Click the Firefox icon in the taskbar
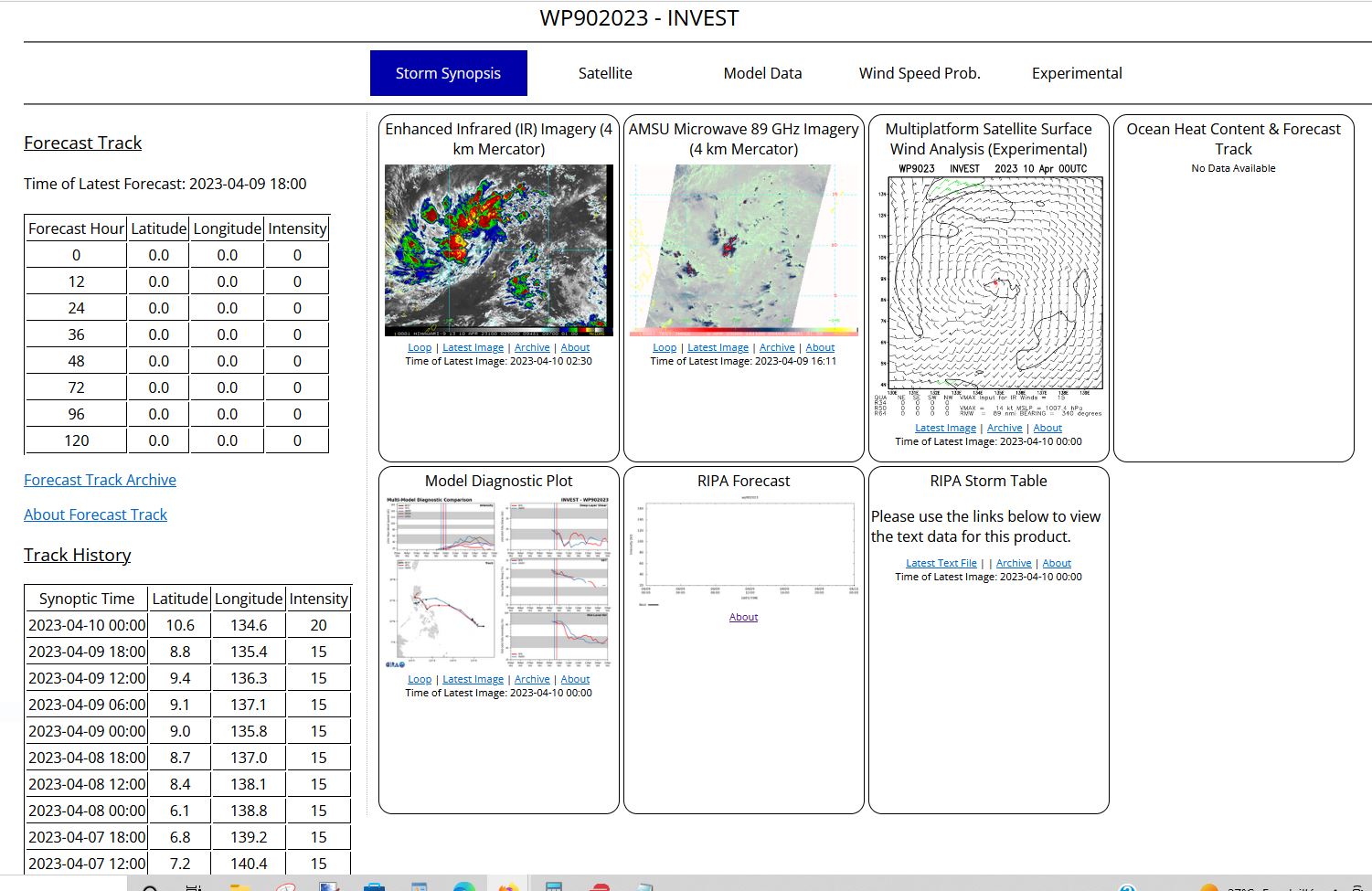Screen dimensions: 1372x891 point(508,886)
